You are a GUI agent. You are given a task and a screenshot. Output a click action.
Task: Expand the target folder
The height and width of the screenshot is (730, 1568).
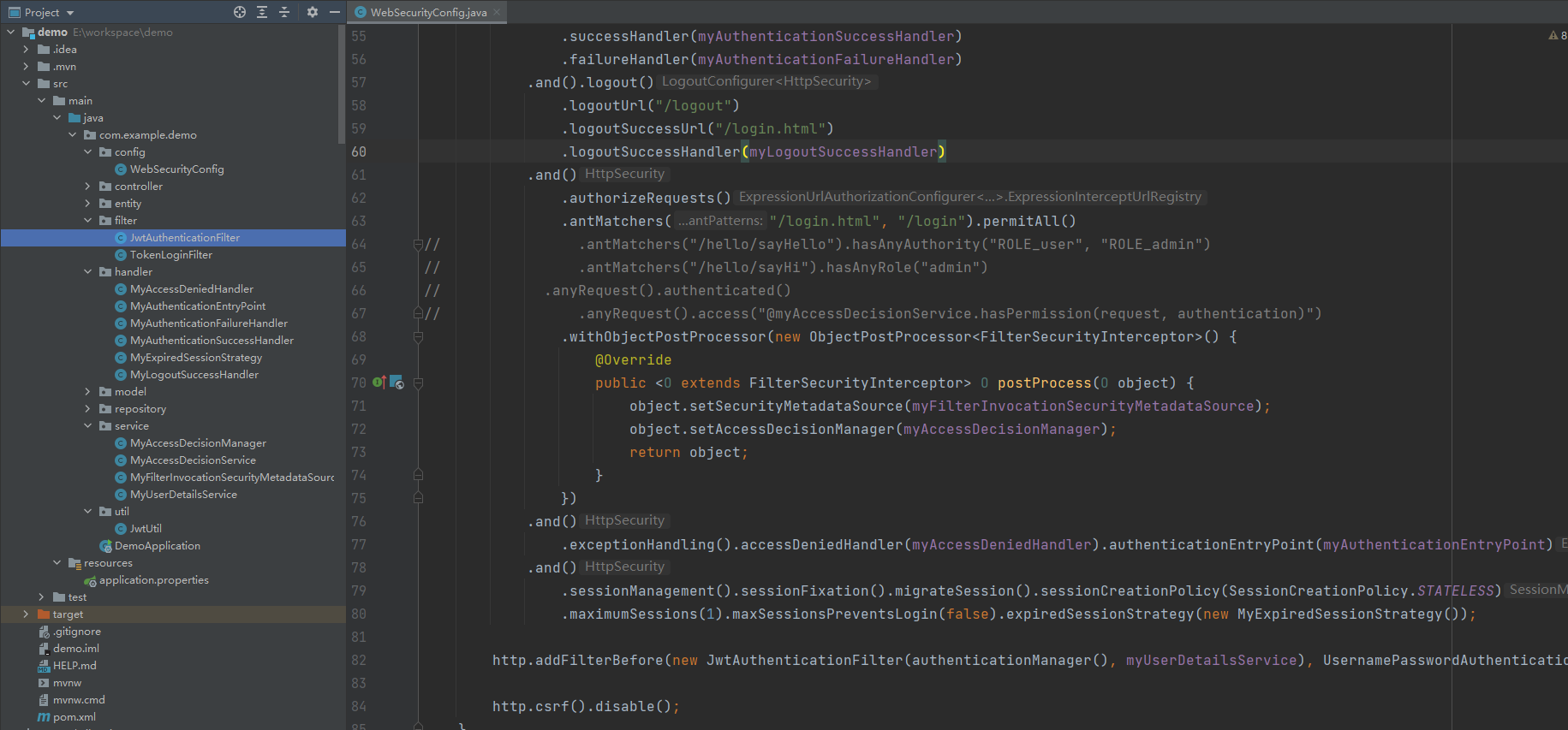[26, 614]
